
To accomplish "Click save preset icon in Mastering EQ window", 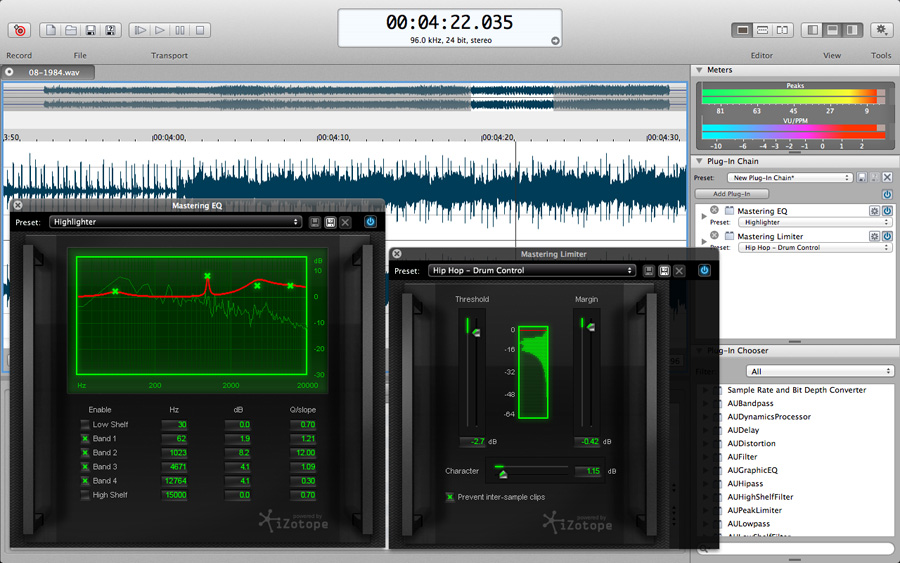I will (315, 222).
